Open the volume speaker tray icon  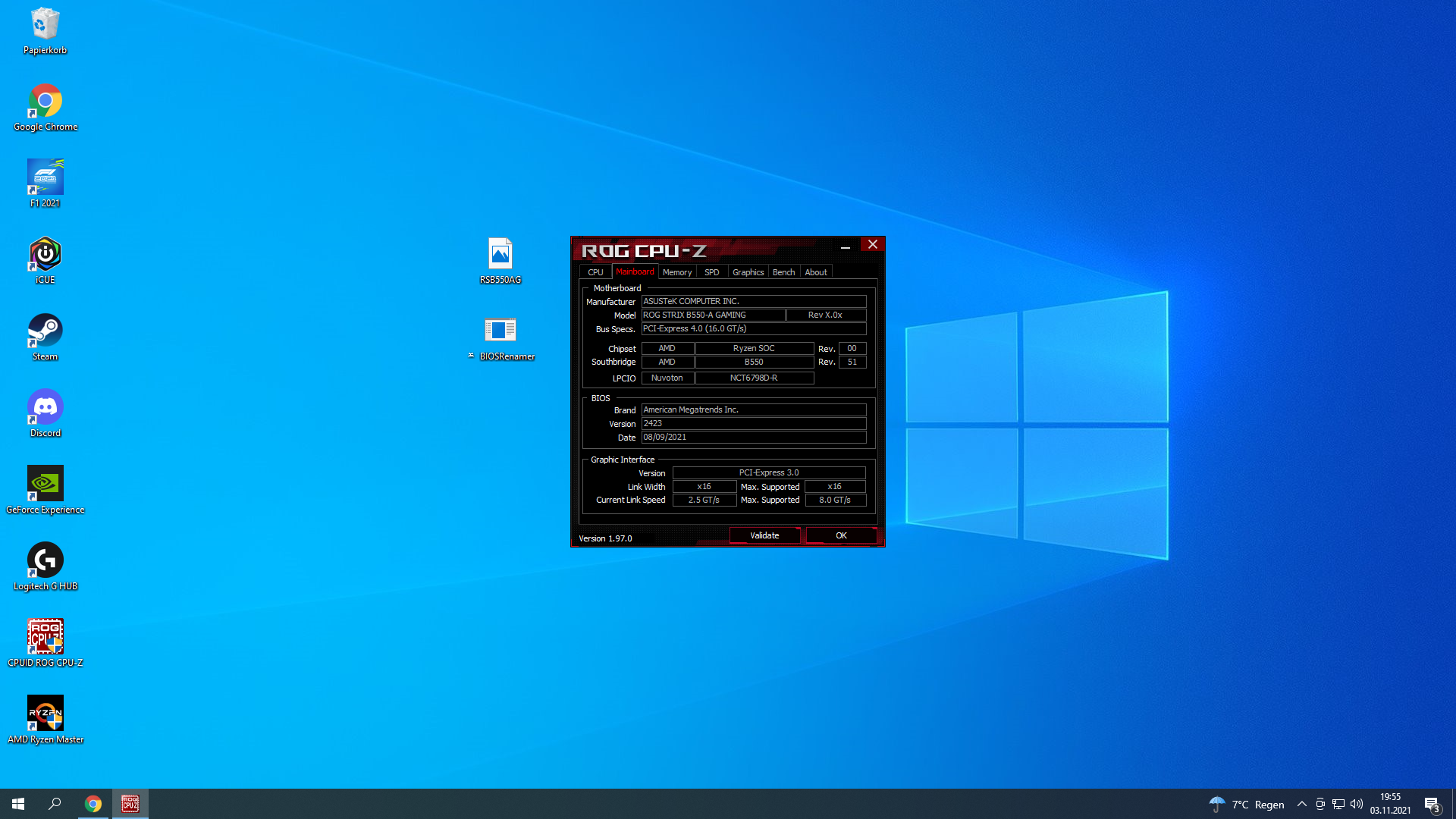[x=1357, y=805]
